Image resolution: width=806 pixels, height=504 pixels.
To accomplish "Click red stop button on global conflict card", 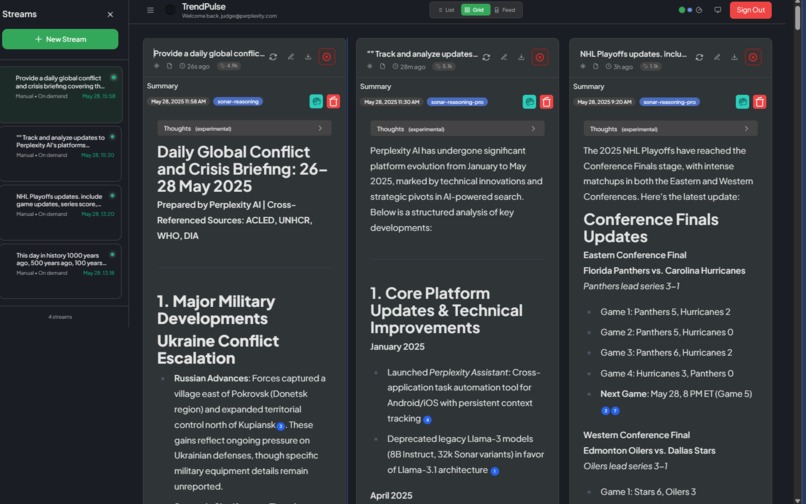I will pyautogui.click(x=326, y=57).
